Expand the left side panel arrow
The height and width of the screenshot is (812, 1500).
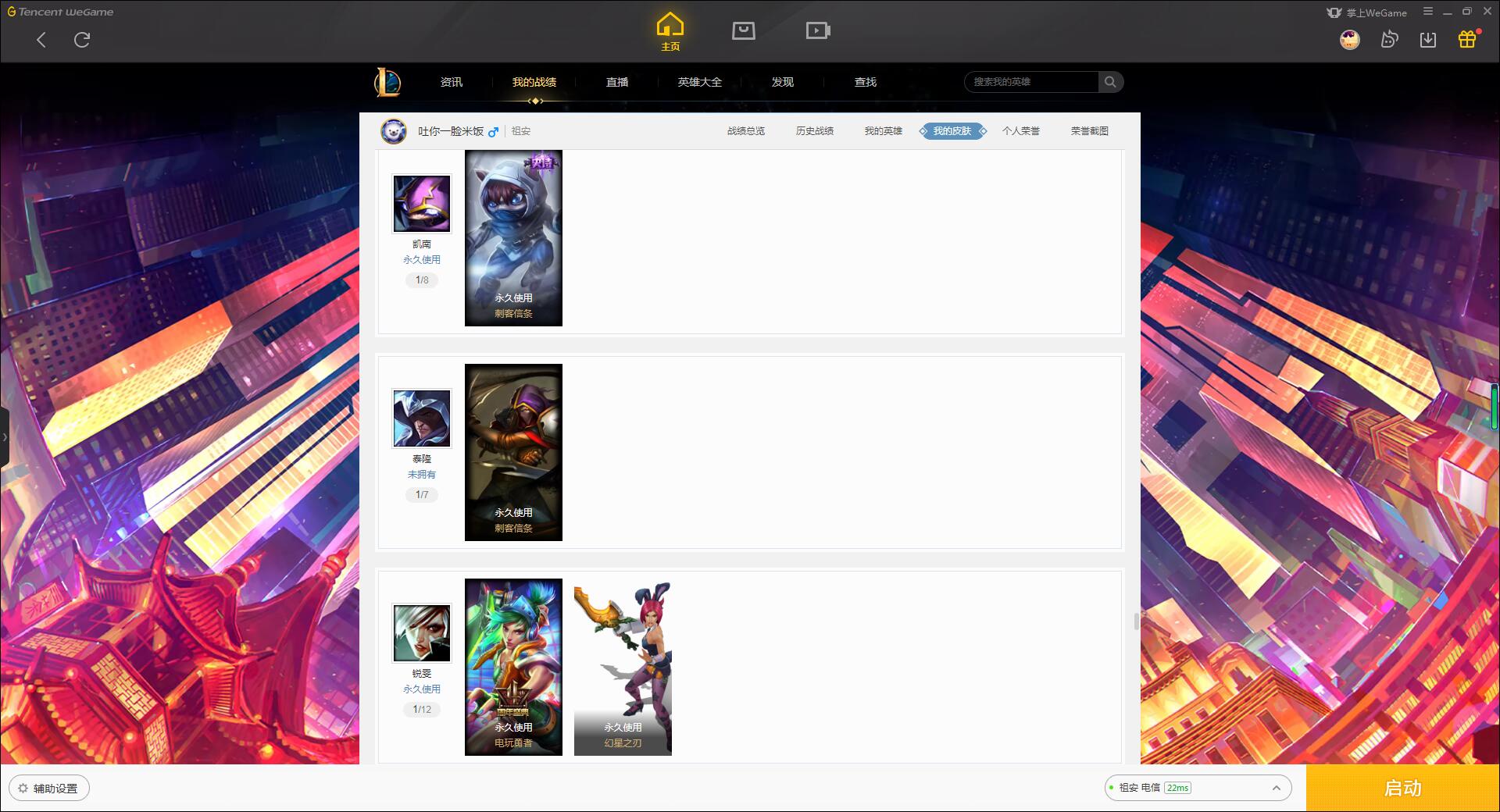point(4,437)
